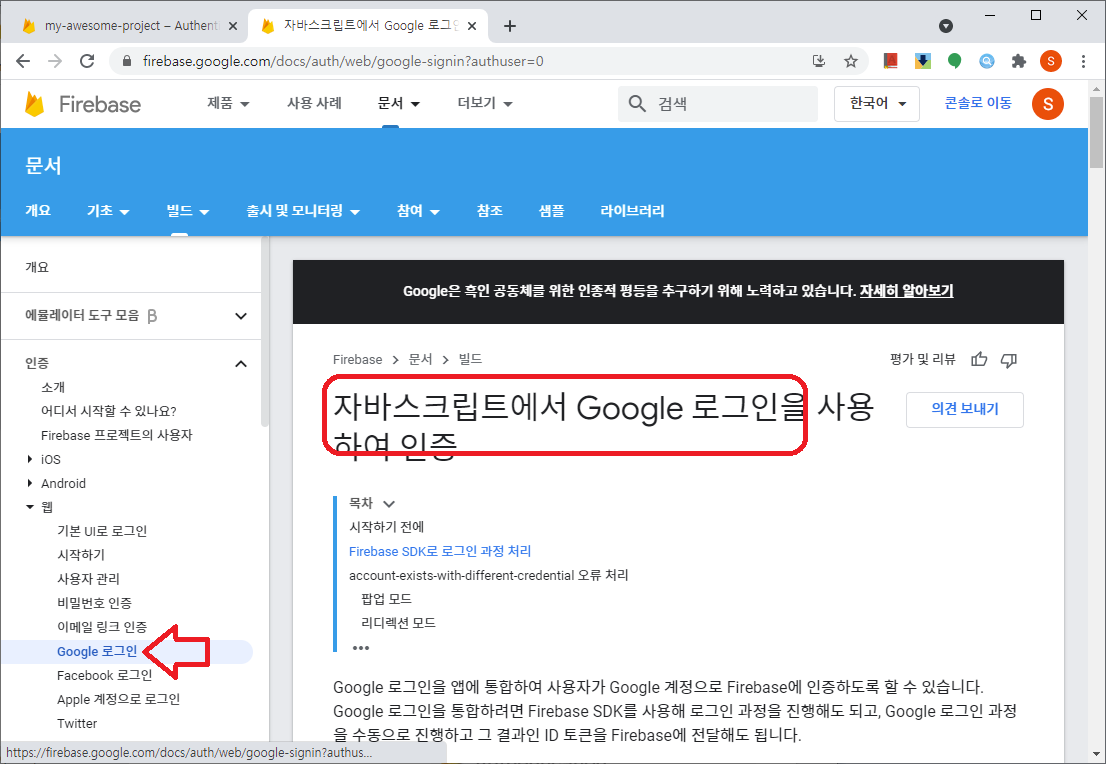1106x764 pixels.
Task: Click the blue download arrow extension icon
Action: pos(923,61)
